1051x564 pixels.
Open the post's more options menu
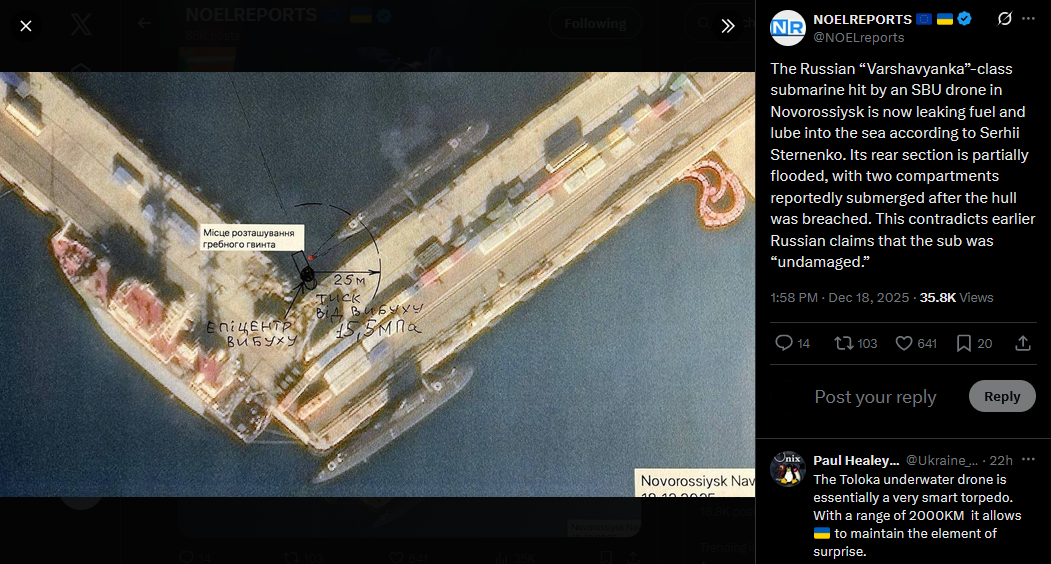[1028, 19]
